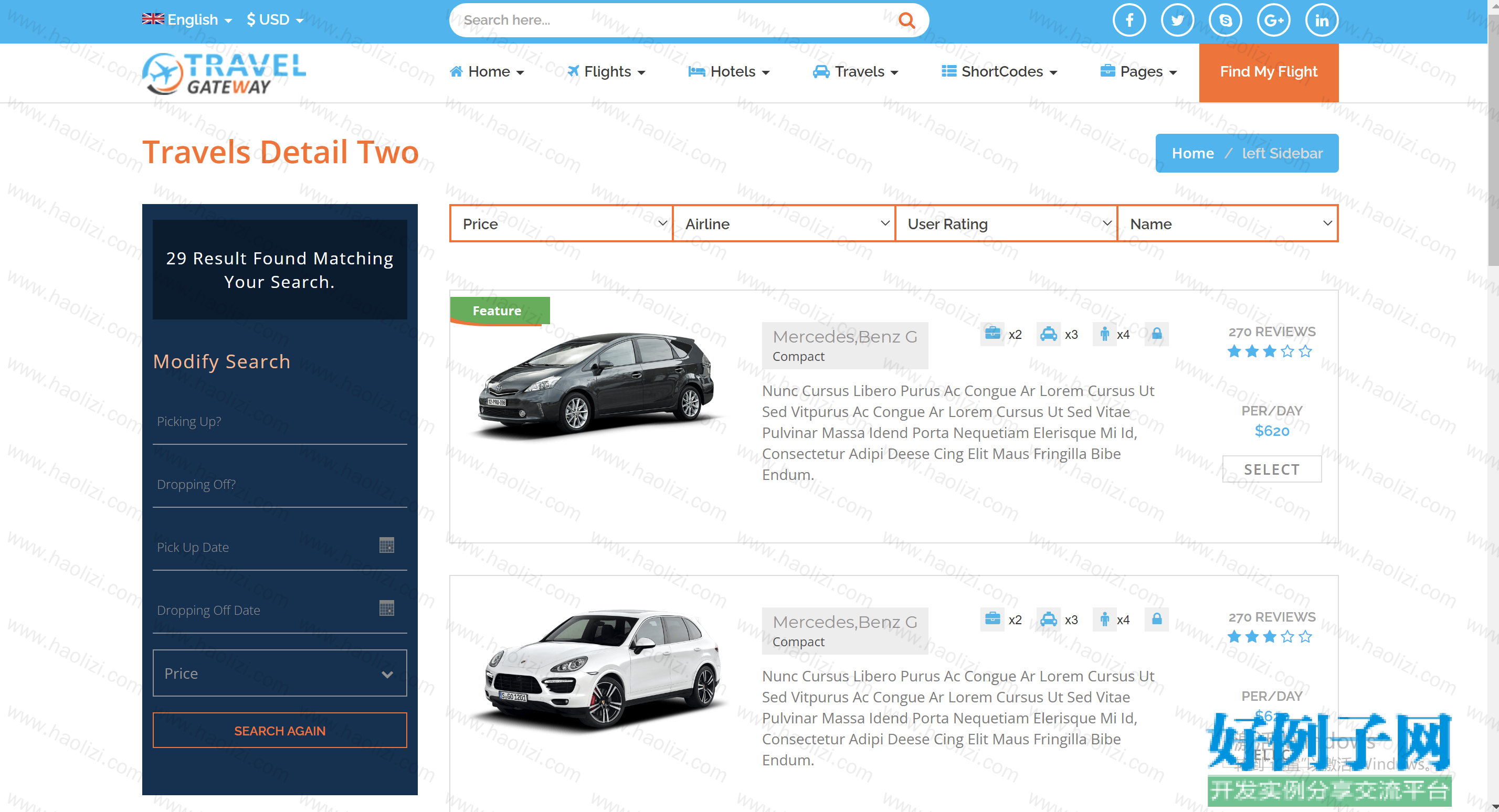Click SELECT on the $620 first car
This screenshot has height=812, width=1499.
(x=1271, y=469)
